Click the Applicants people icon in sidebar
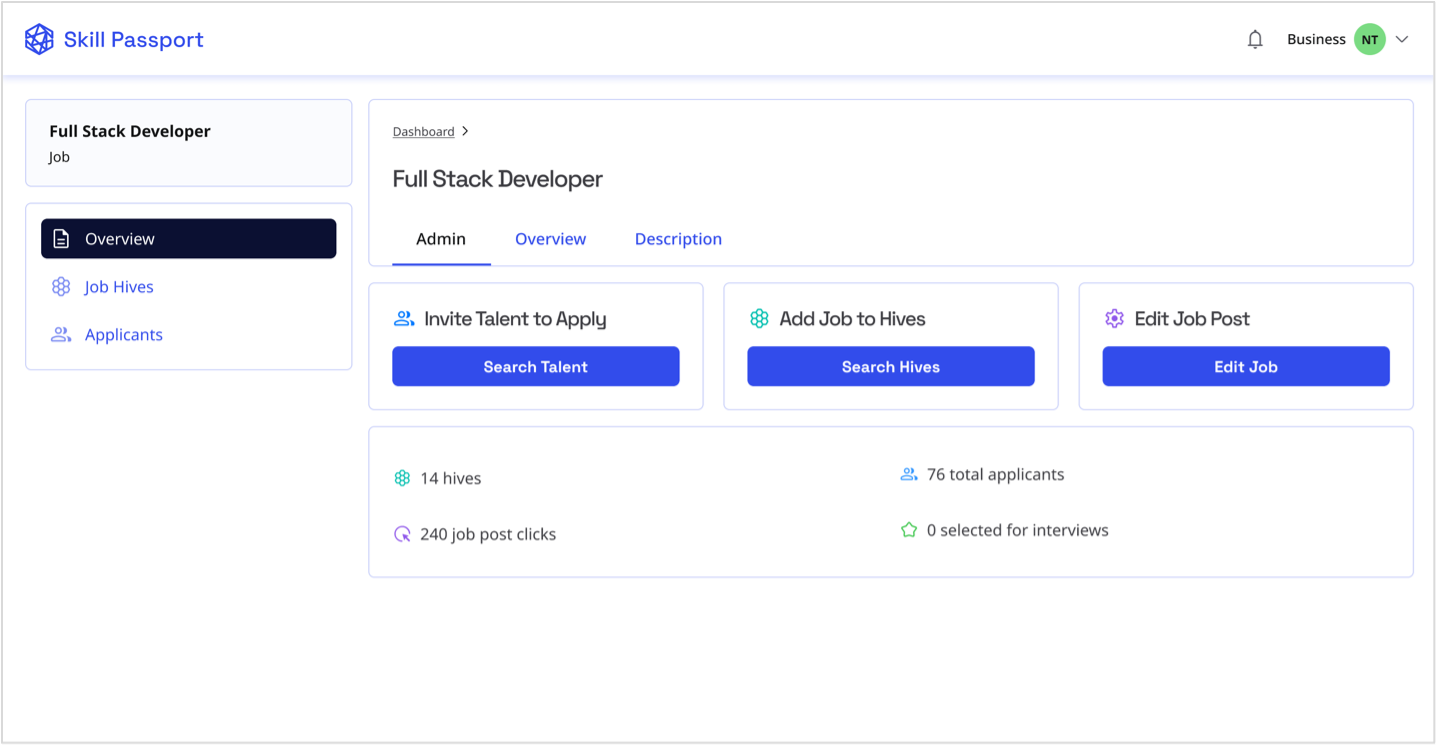Image resolution: width=1439 pixels, height=748 pixels. tap(61, 335)
